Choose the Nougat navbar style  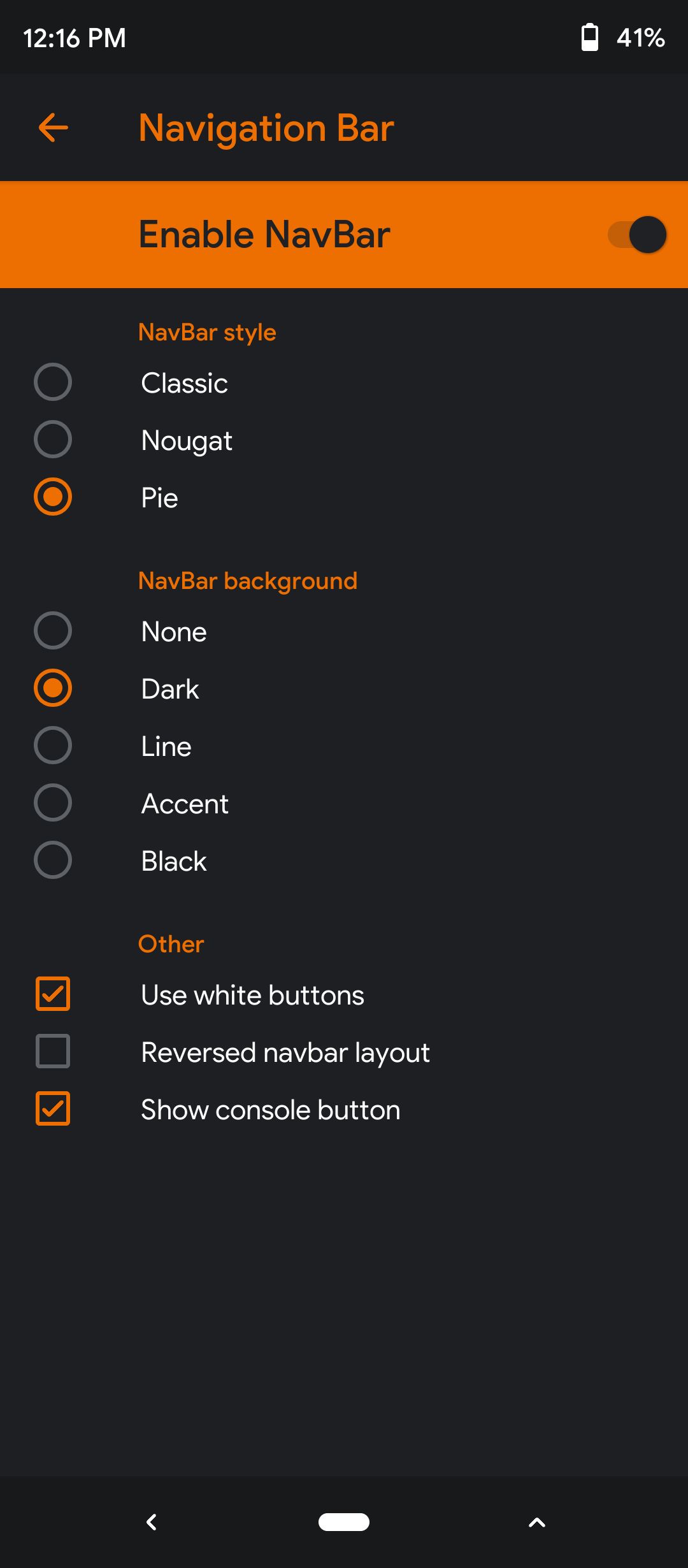53,440
